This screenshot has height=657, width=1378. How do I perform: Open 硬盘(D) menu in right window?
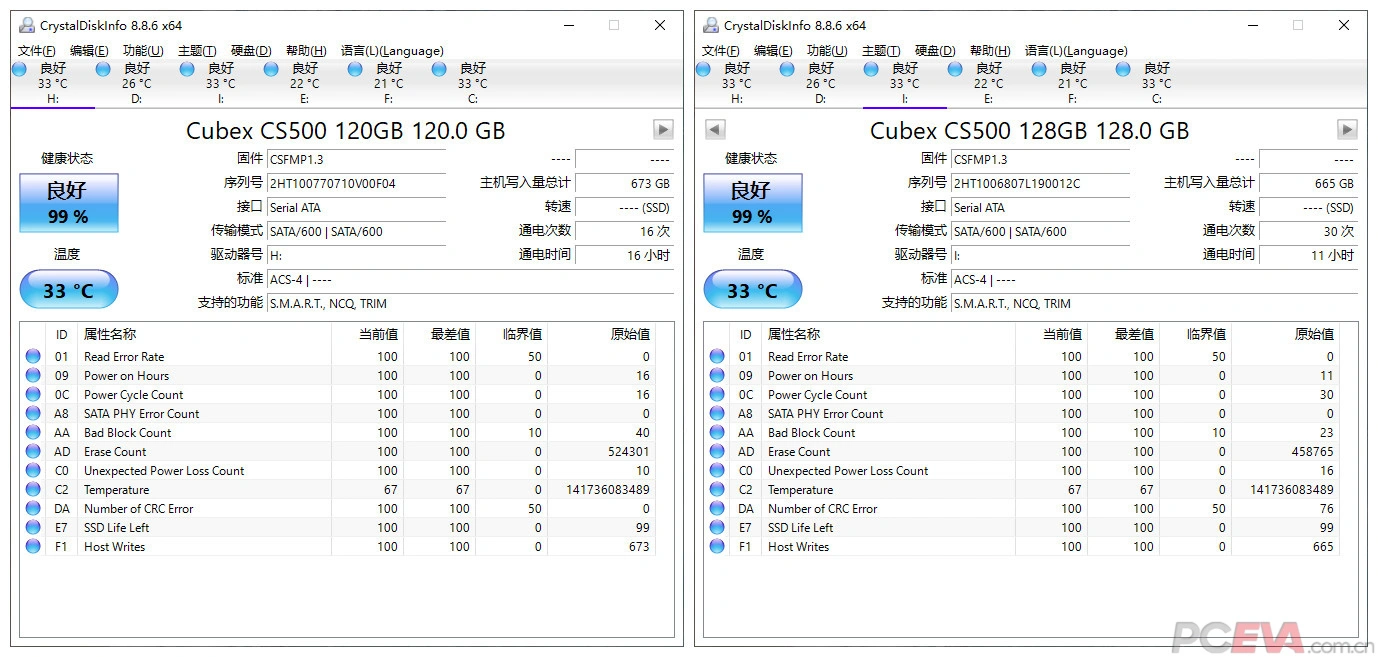click(x=935, y=51)
